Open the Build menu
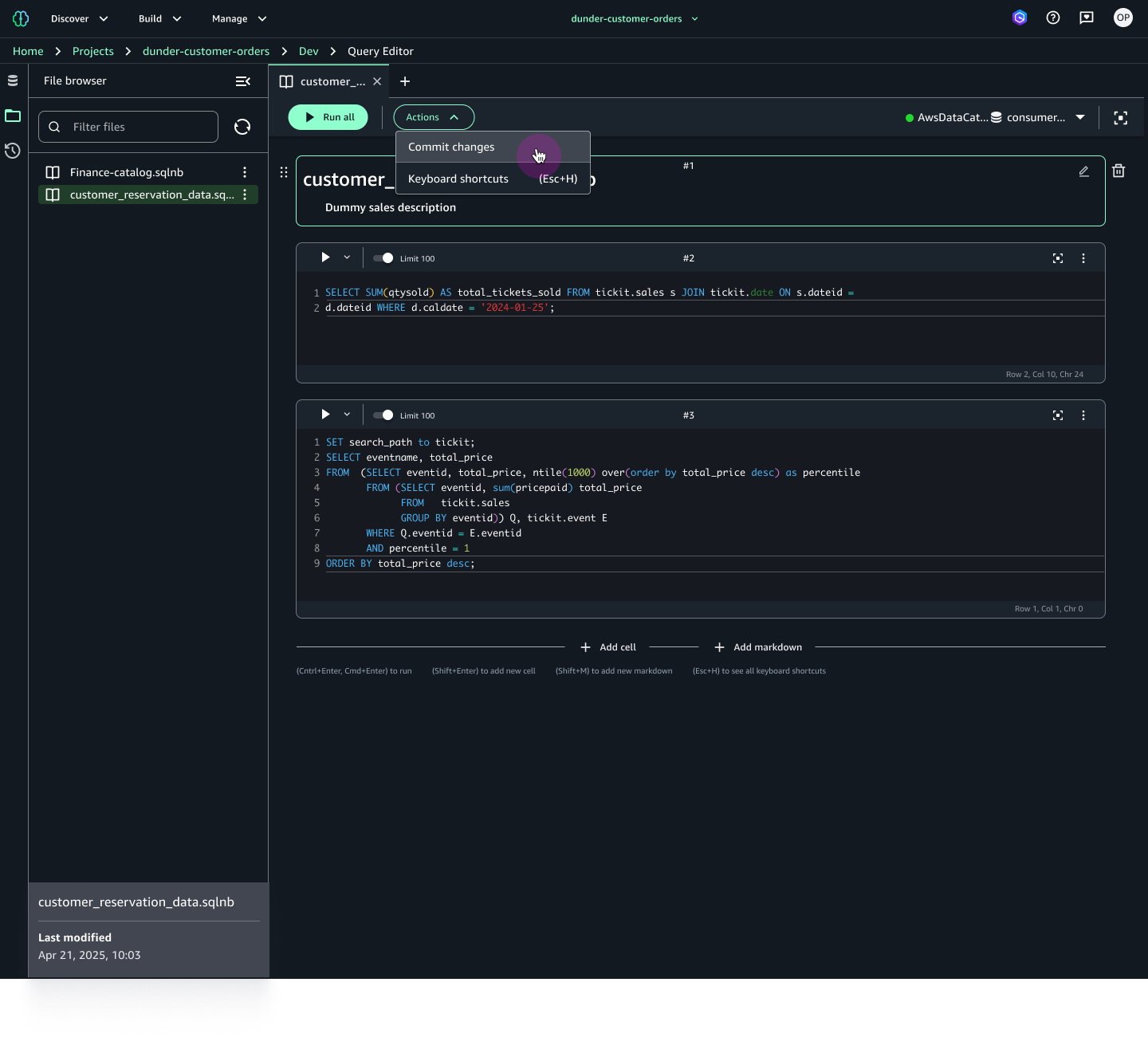Viewport: 1148px width, 1049px height. pos(158,18)
